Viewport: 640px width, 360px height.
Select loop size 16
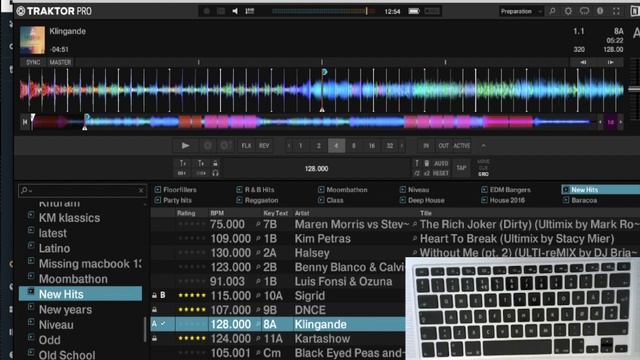tap(372, 146)
